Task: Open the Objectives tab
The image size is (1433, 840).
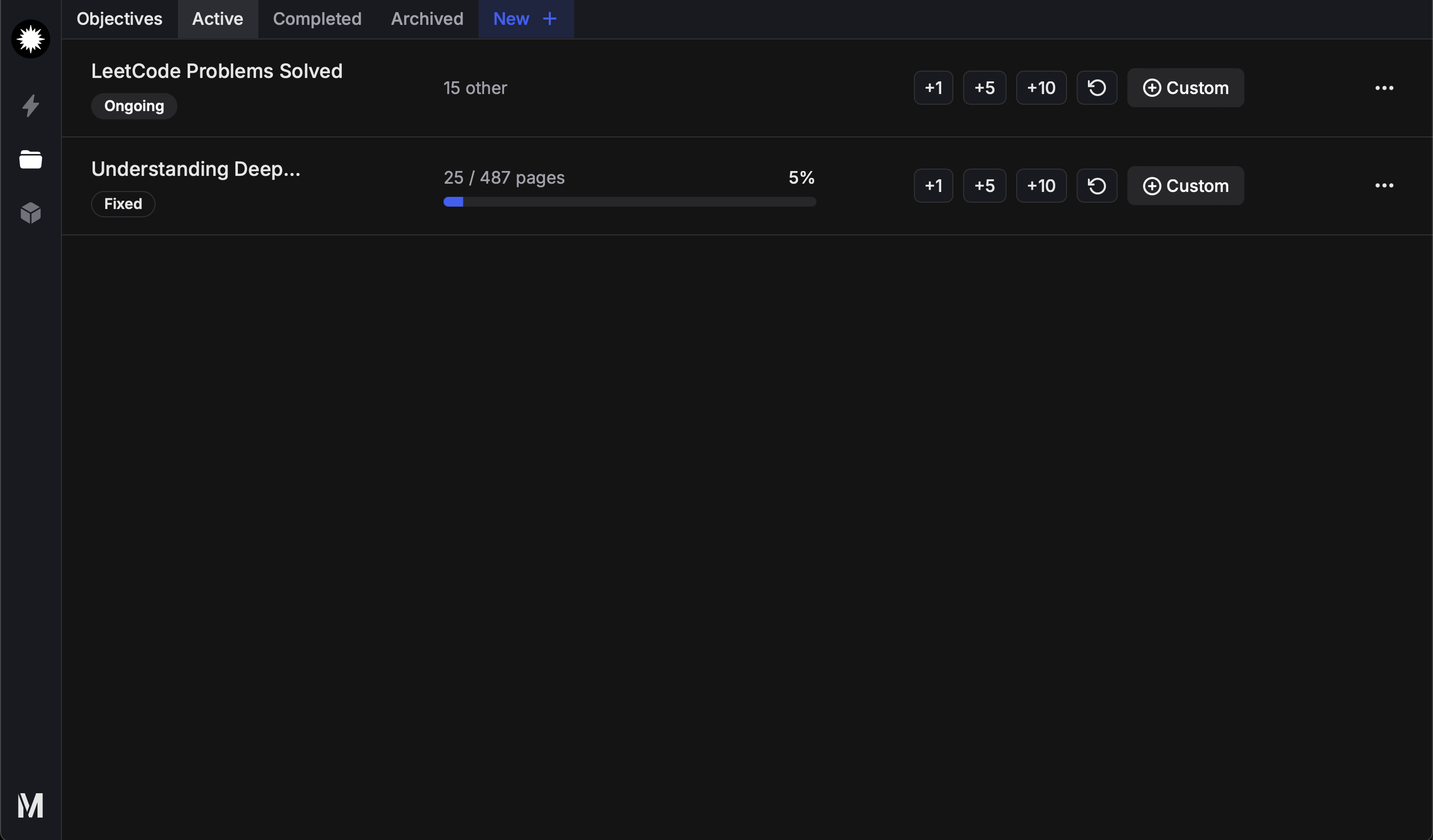Action: [x=119, y=19]
